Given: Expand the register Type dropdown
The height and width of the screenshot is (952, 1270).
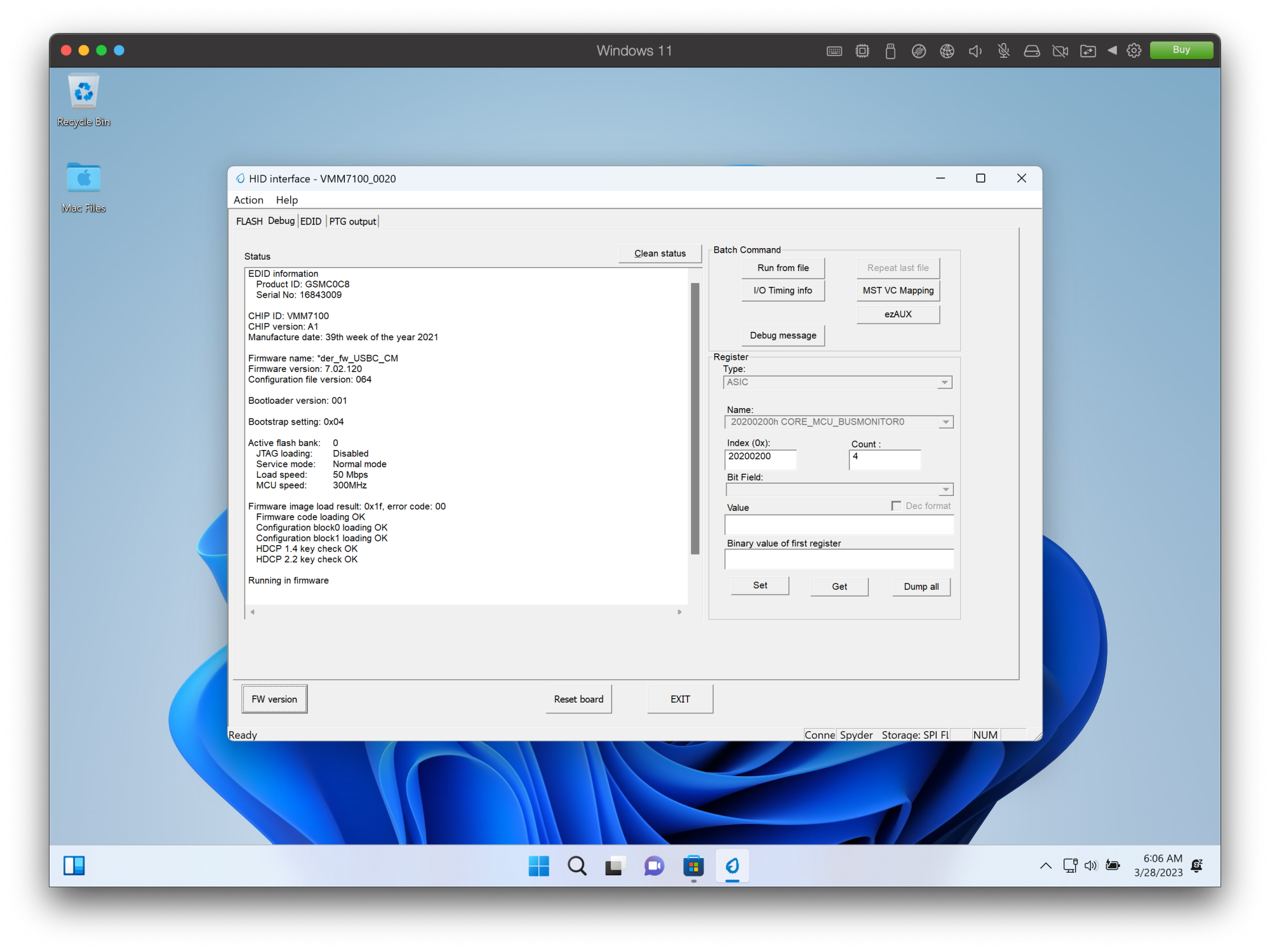Looking at the screenshot, I should [x=944, y=383].
